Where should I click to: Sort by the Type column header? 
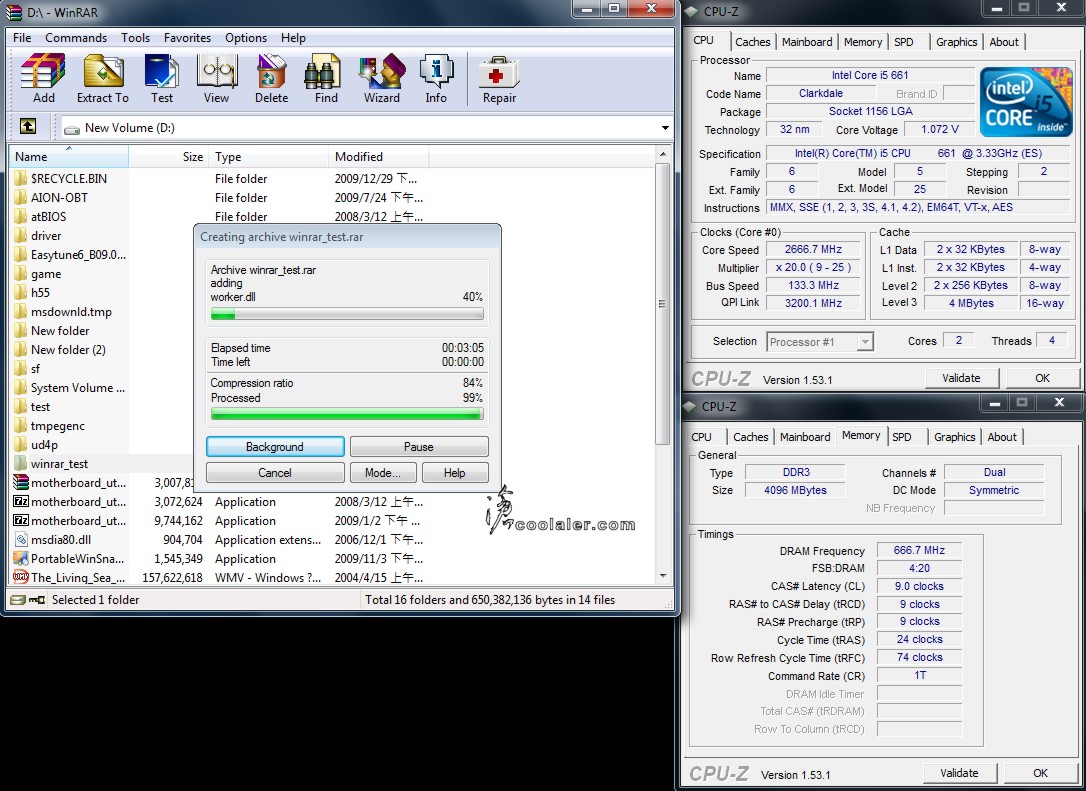click(268, 157)
